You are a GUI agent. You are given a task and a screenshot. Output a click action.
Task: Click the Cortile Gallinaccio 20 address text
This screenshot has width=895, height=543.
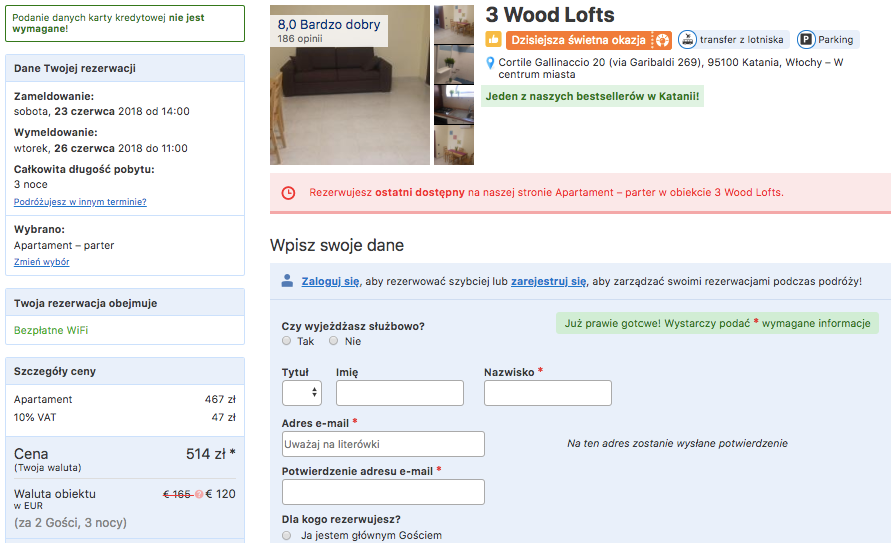click(671, 68)
